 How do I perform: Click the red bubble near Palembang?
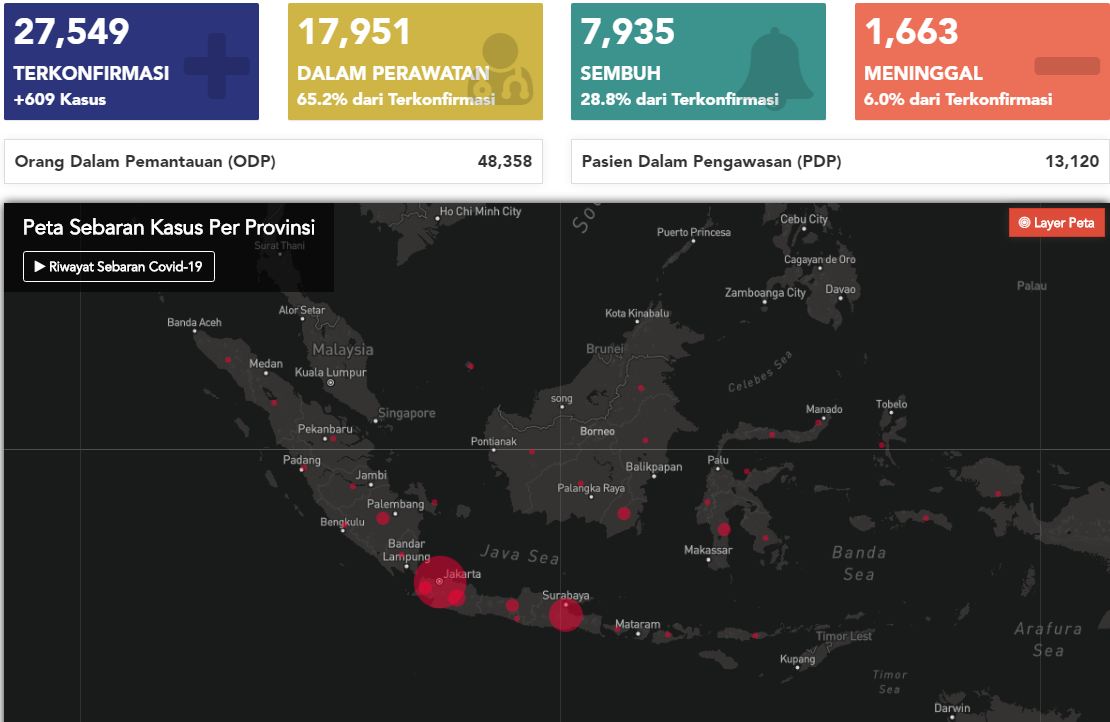(383, 518)
